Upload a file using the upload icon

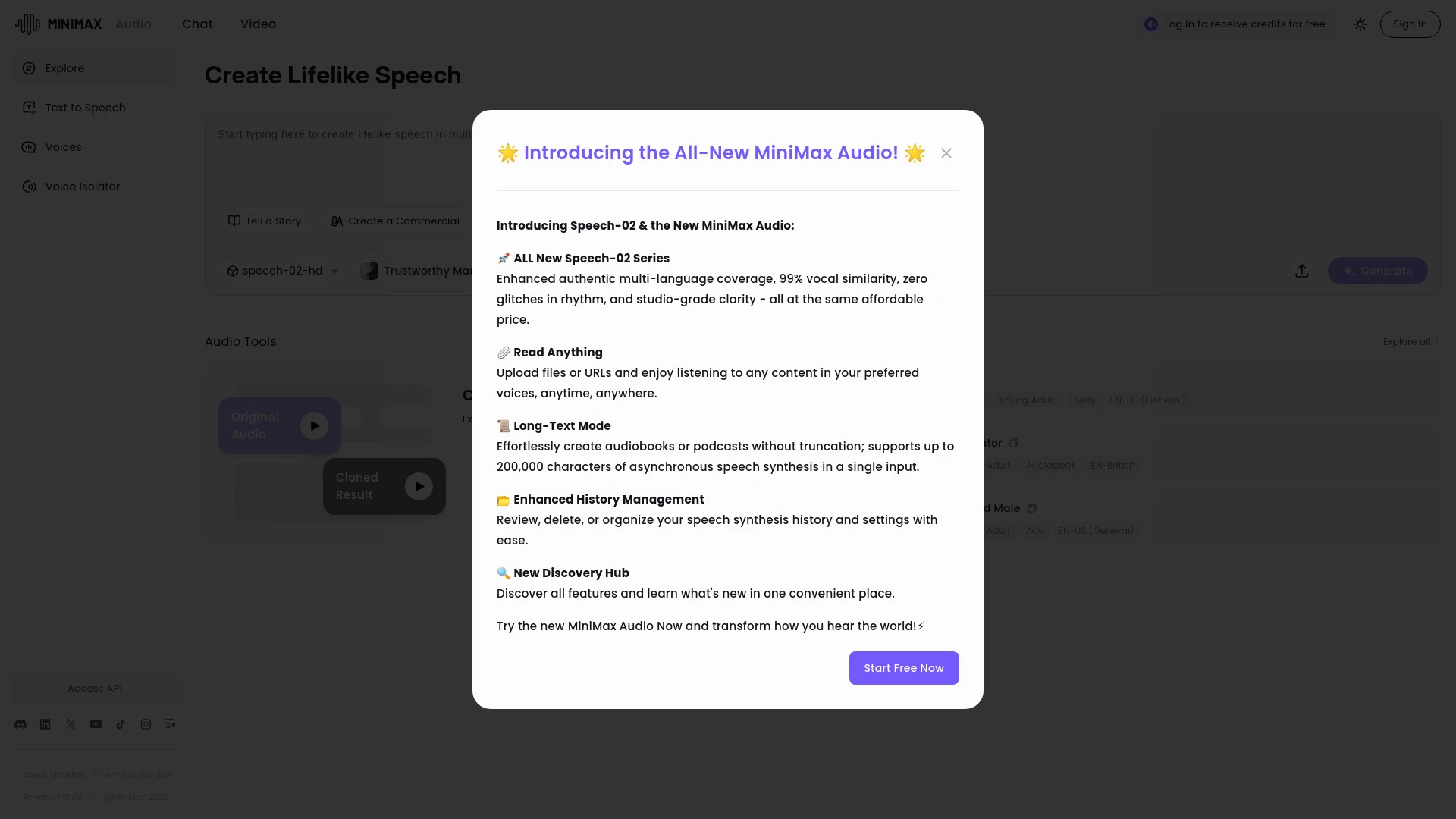point(1301,271)
